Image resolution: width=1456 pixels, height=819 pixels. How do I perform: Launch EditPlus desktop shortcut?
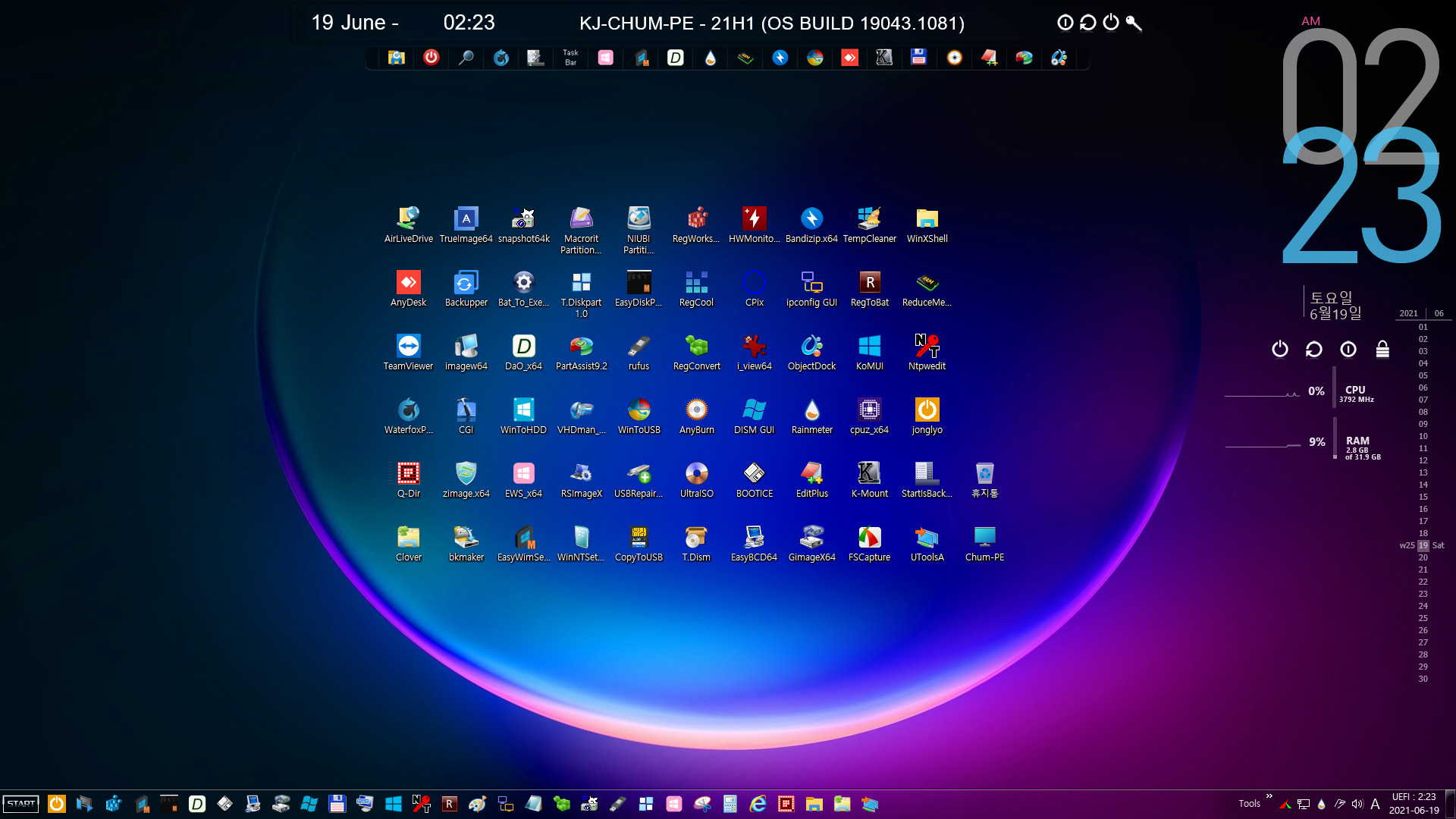(x=811, y=480)
